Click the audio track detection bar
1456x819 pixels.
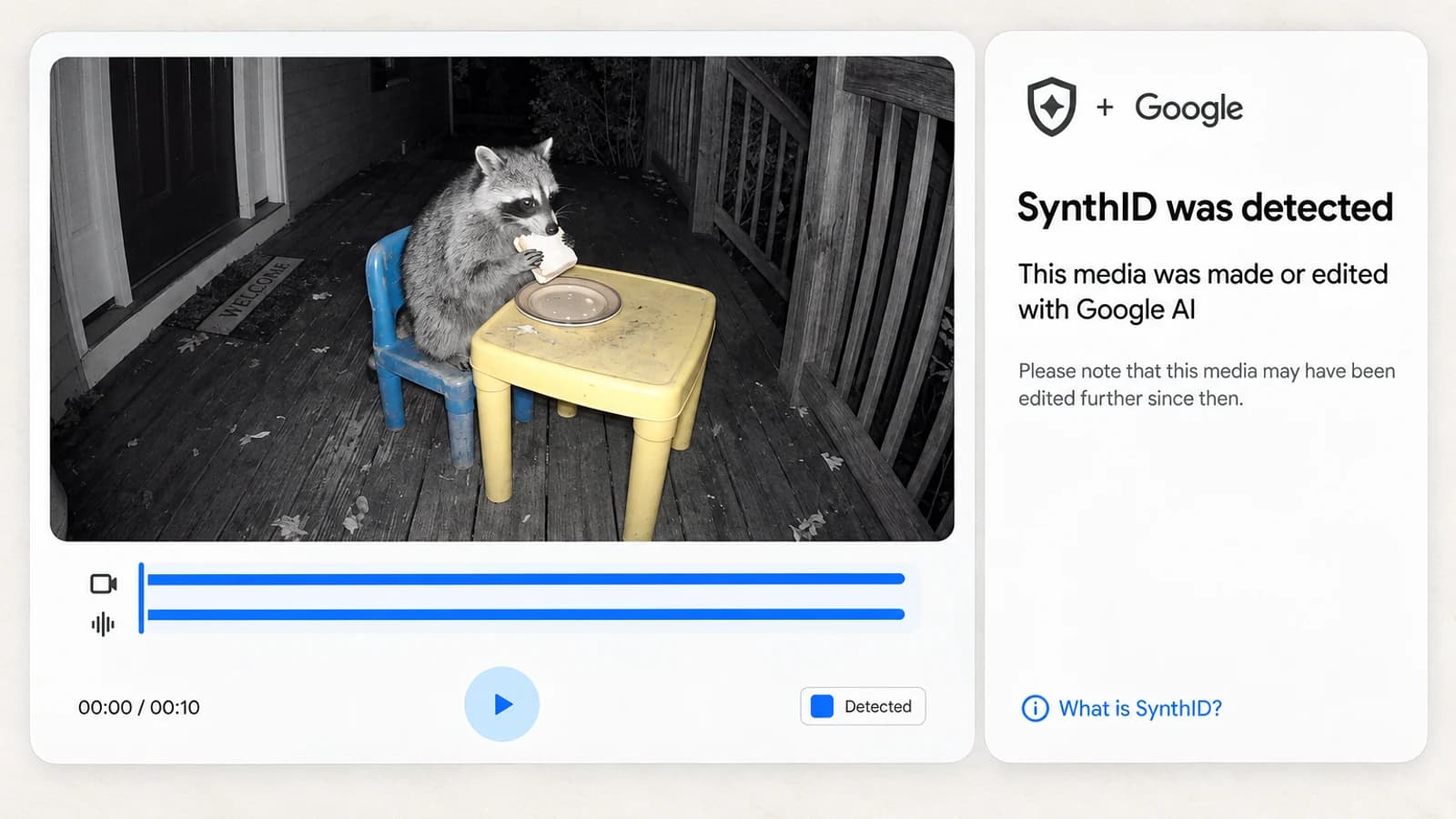(526, 614)
